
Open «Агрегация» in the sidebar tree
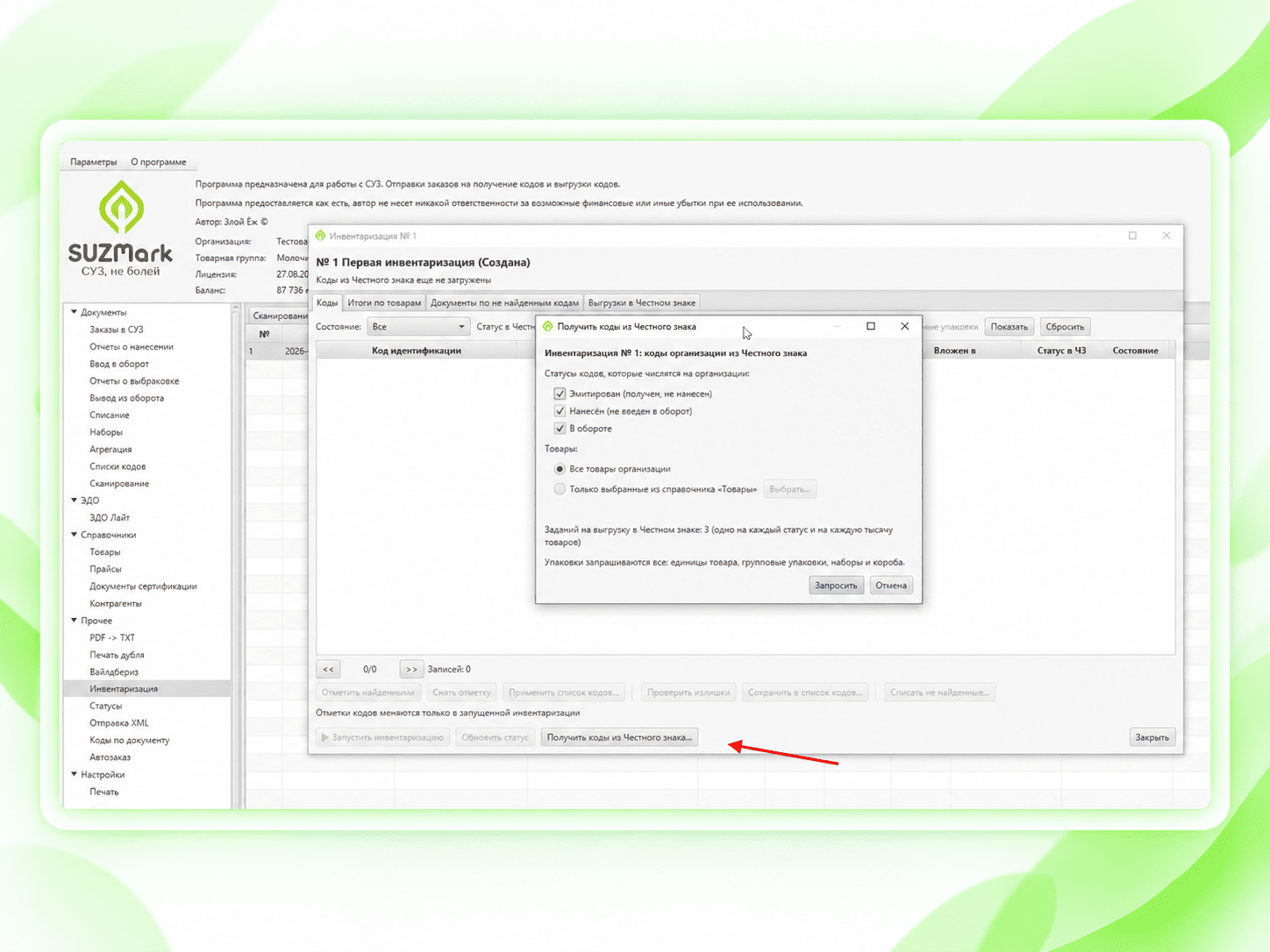[111, 450]
